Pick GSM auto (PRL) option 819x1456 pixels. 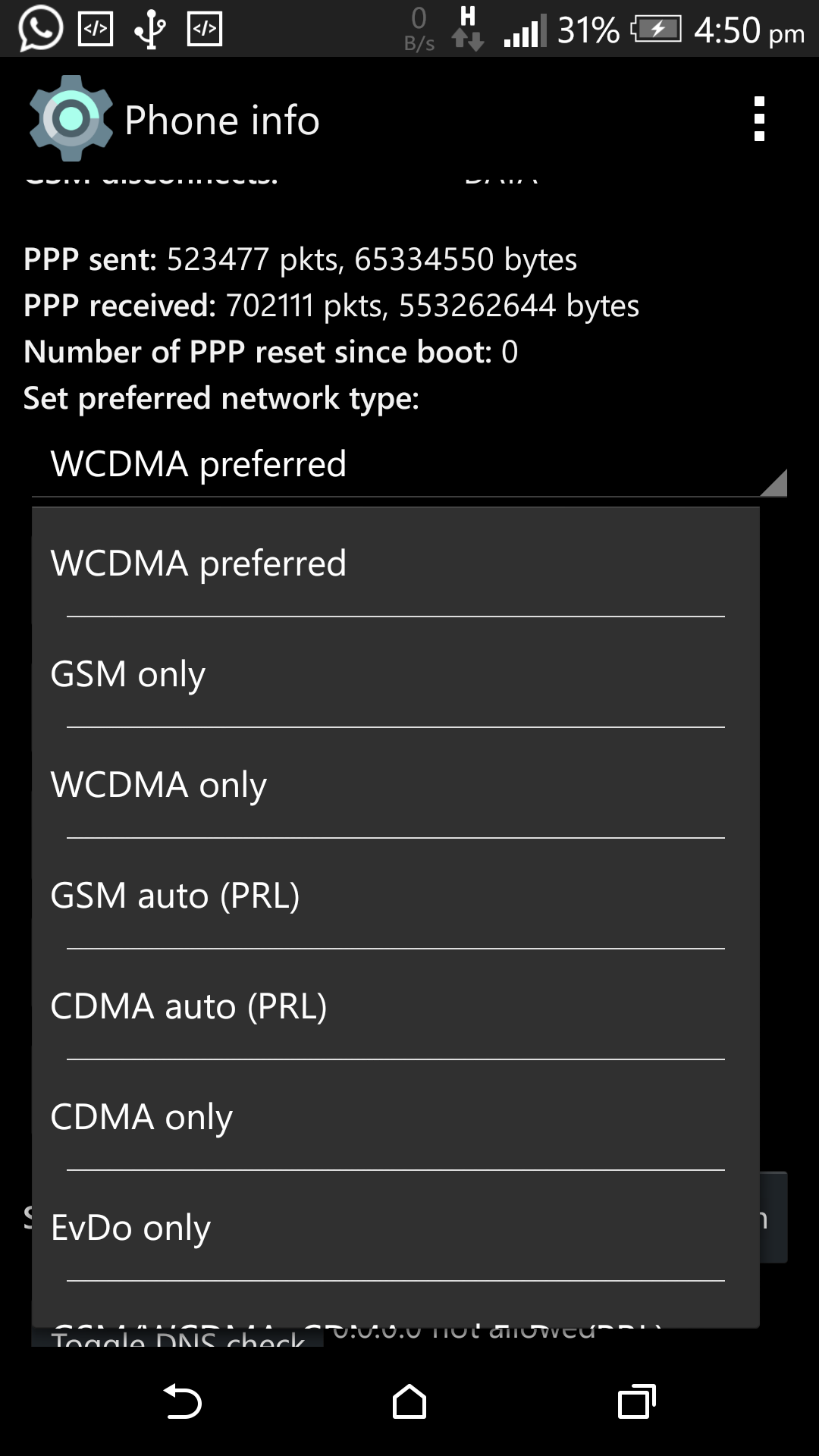click(396, 895)
